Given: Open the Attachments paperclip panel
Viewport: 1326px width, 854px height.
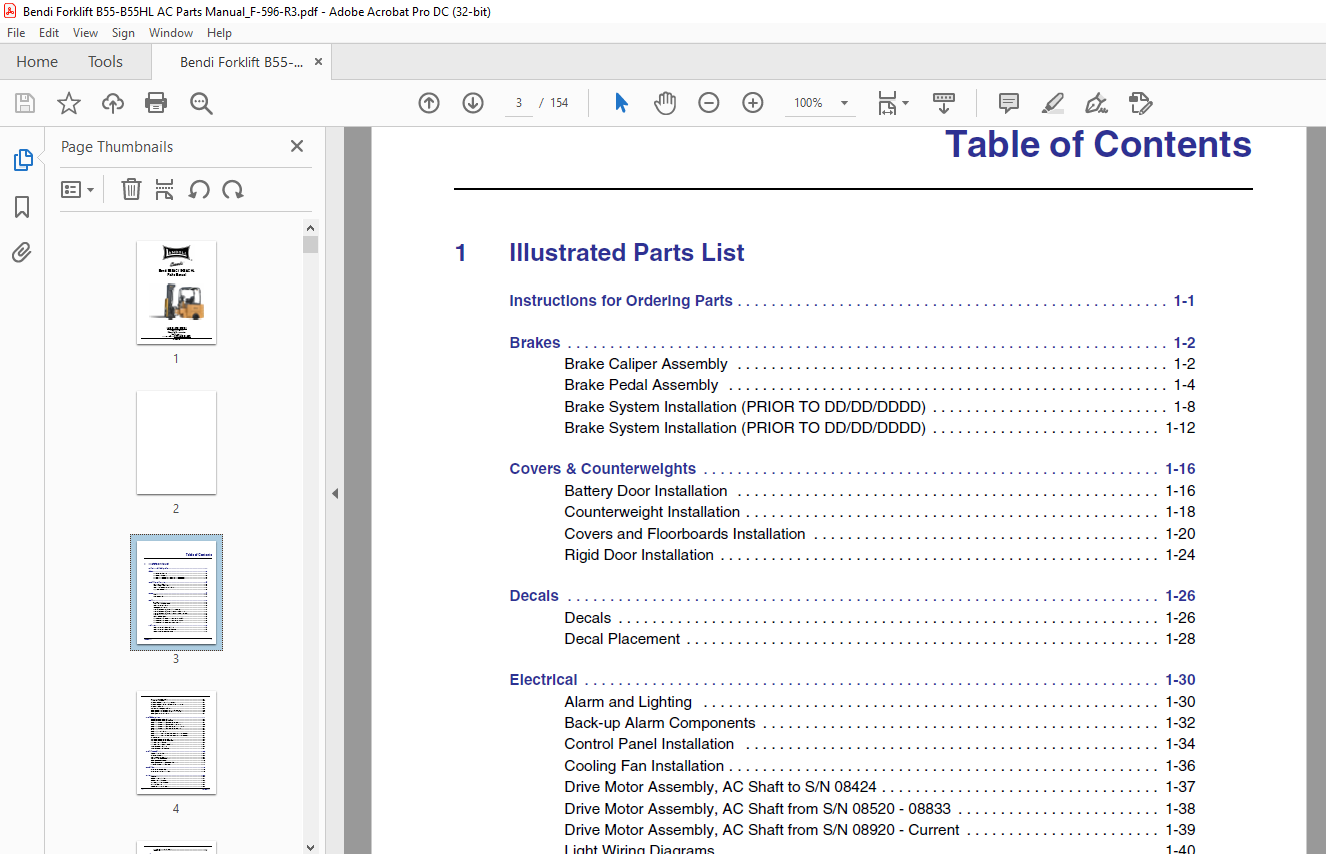Looking at the screenshot, I should pos(22,253).
